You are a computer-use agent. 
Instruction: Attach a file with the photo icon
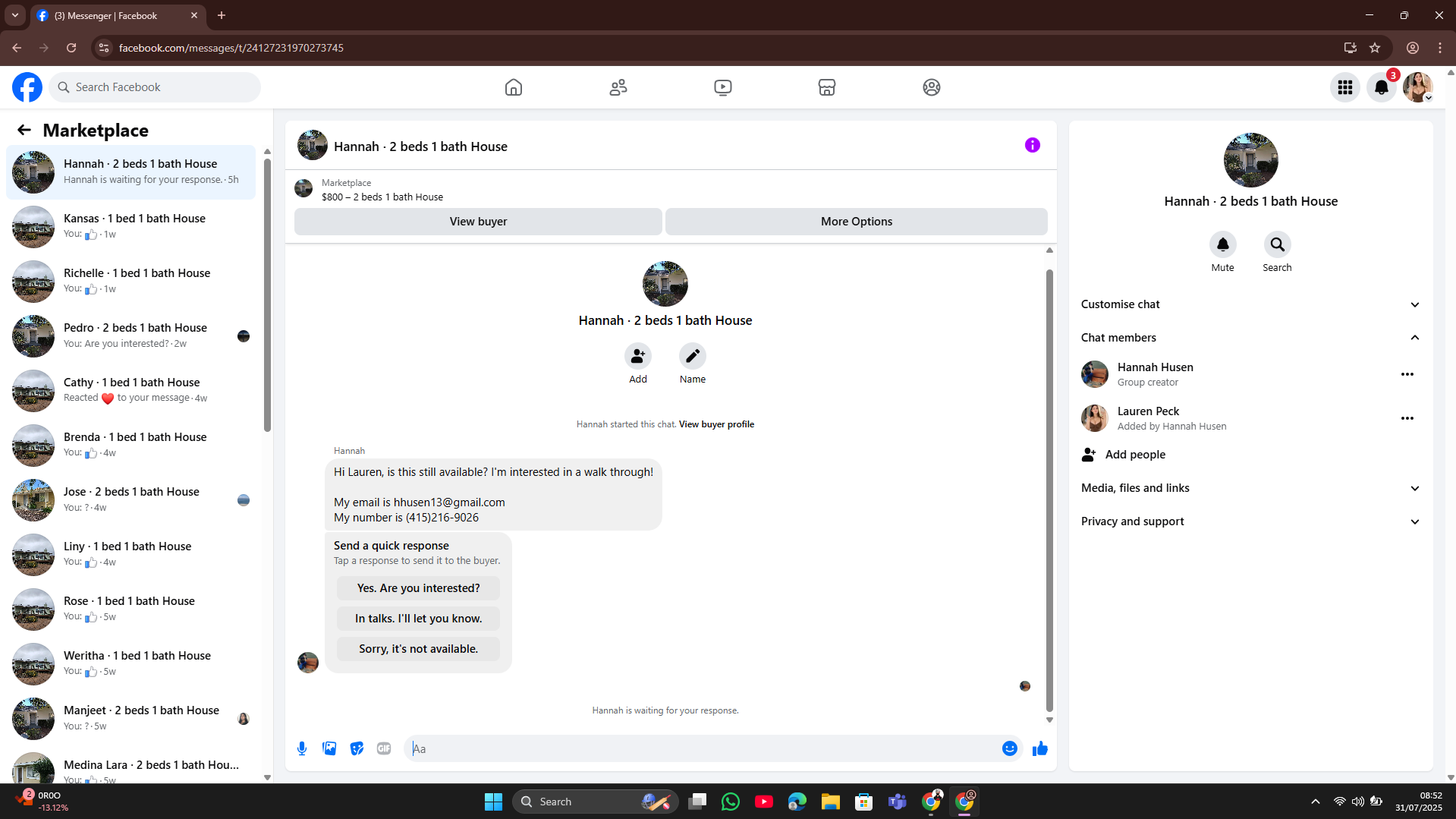[329, 748]
